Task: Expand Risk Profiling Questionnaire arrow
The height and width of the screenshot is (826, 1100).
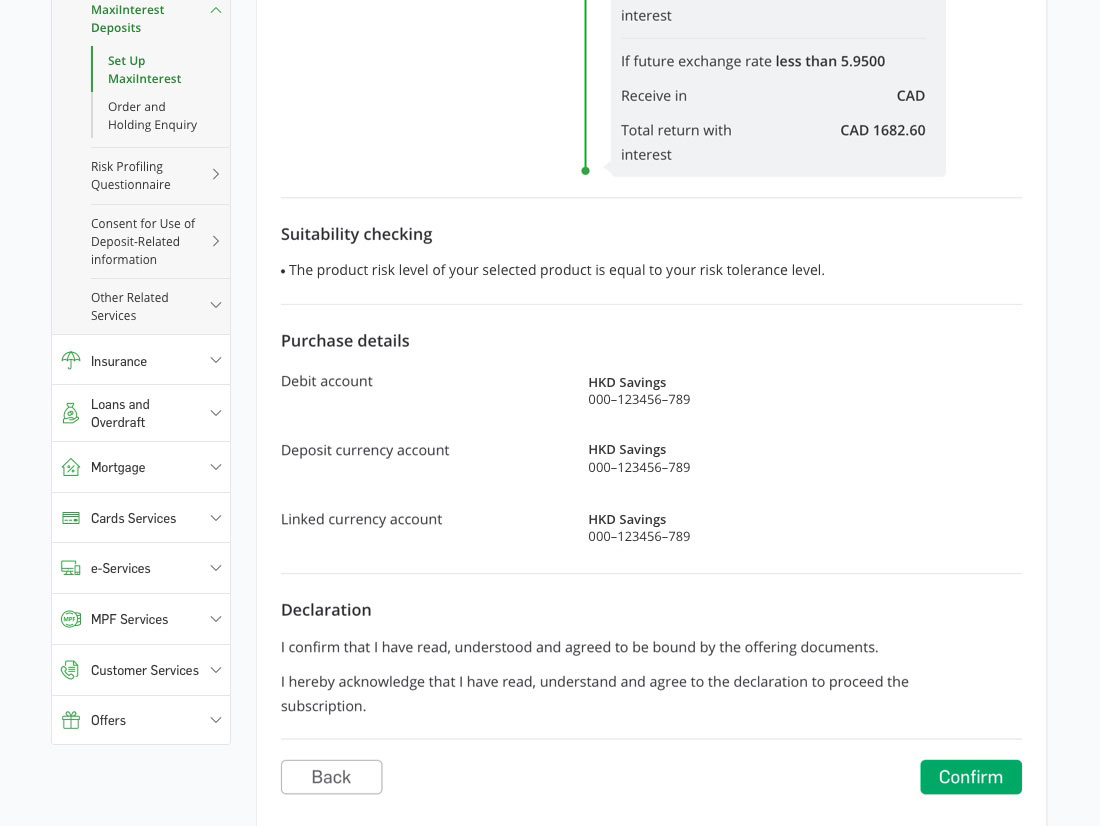Action: point(216,175)
